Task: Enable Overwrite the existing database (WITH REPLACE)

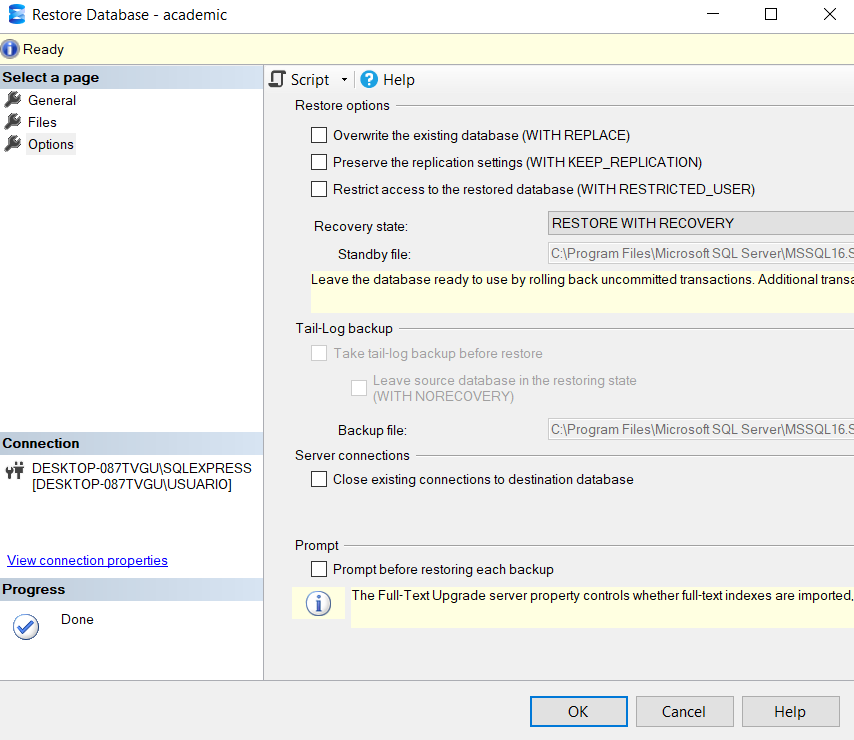Action: tap(319, 135)
